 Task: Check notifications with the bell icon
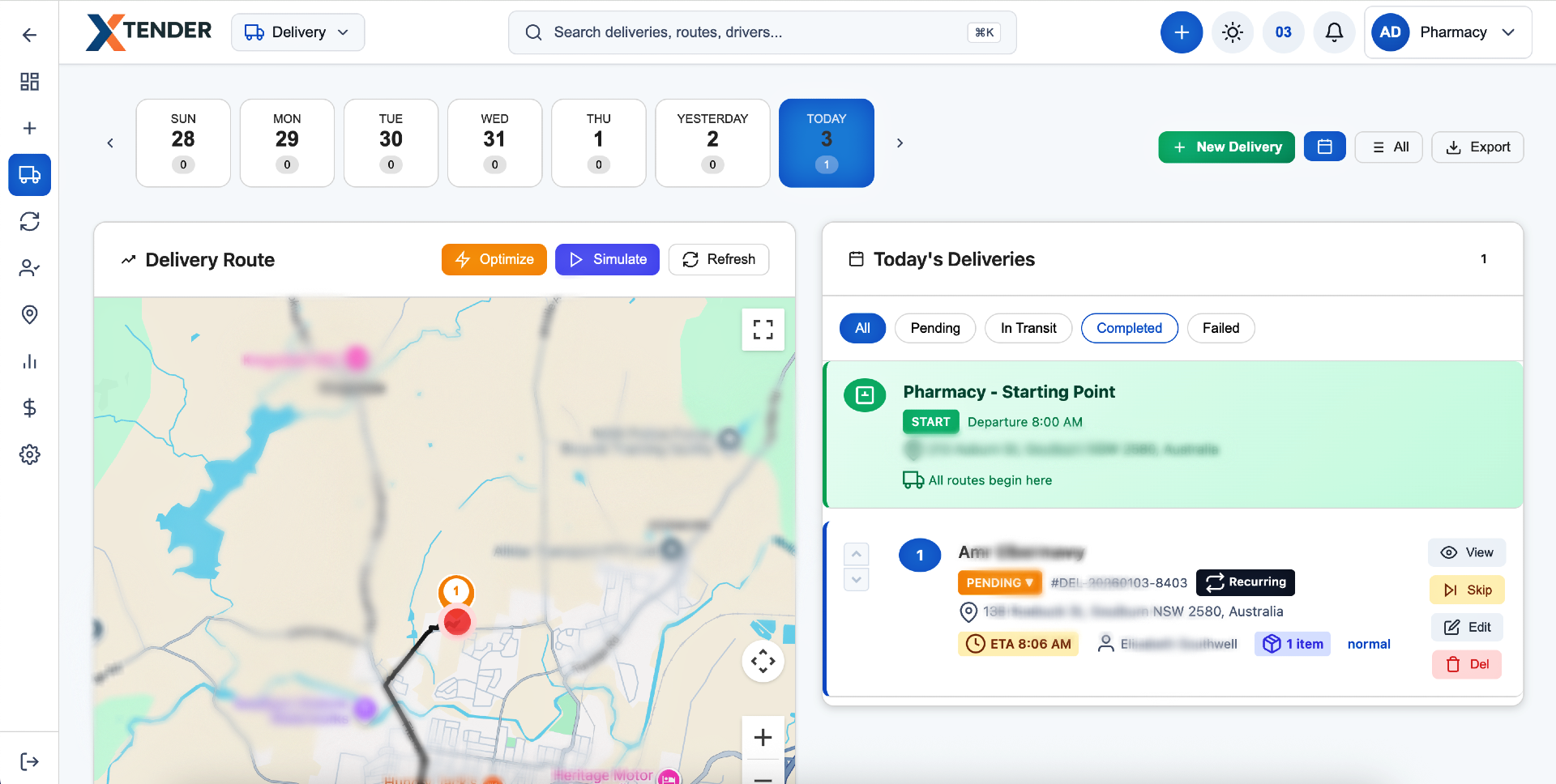(x=1334, y=32)
